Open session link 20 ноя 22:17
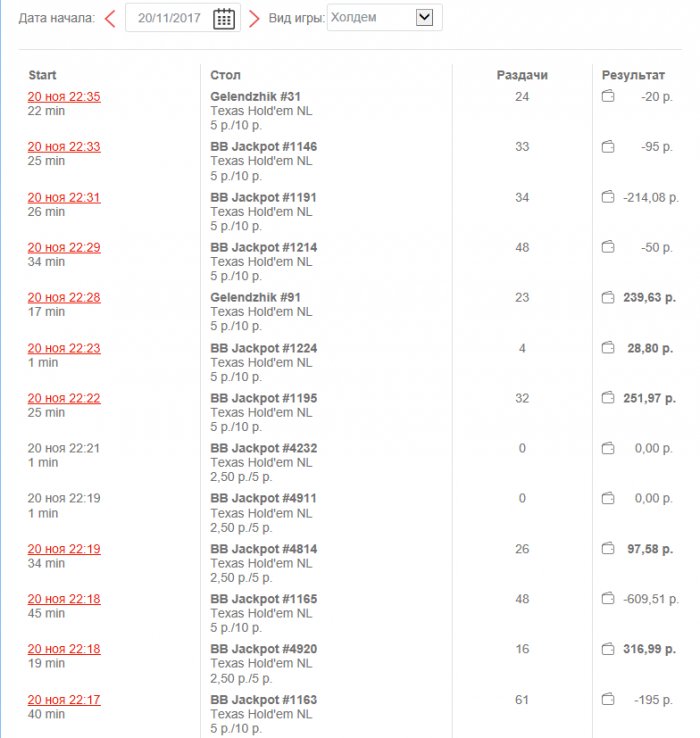This screenshot has height=738, width=700. pyautogui.click(x=64, y=699)
